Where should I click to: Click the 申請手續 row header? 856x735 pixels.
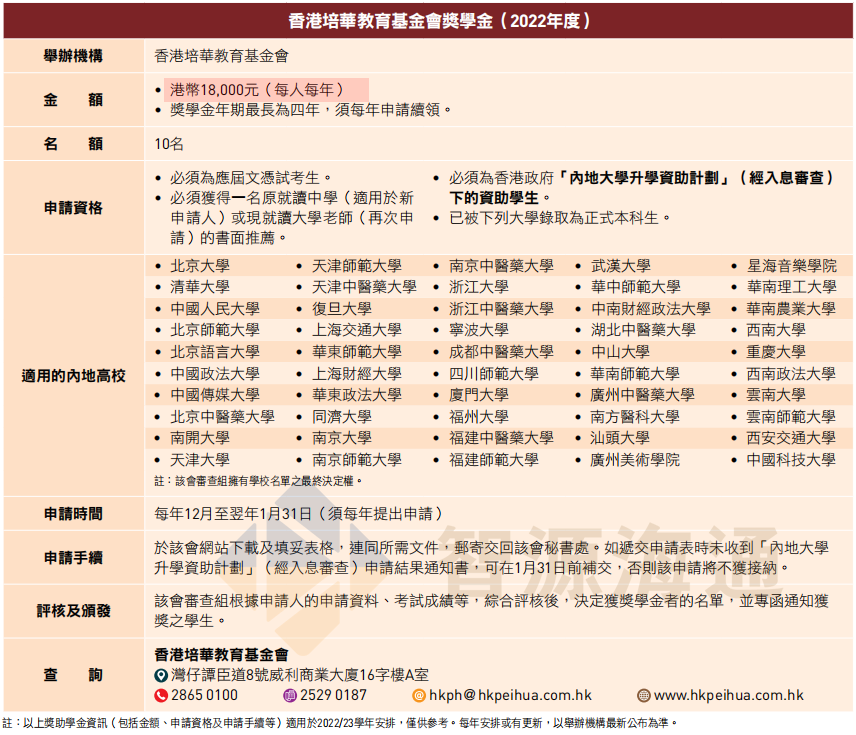pyautogui.click(x=74, y=558)
